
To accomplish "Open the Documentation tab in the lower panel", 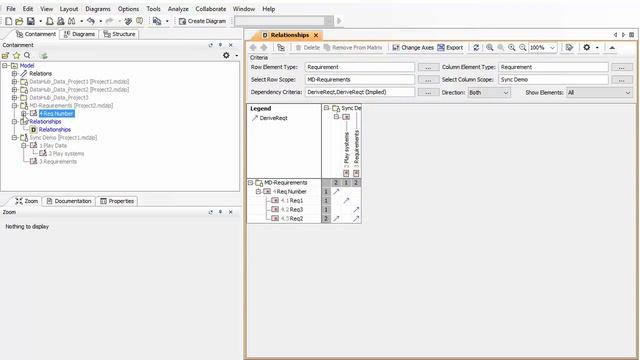I will click(69, 201).
